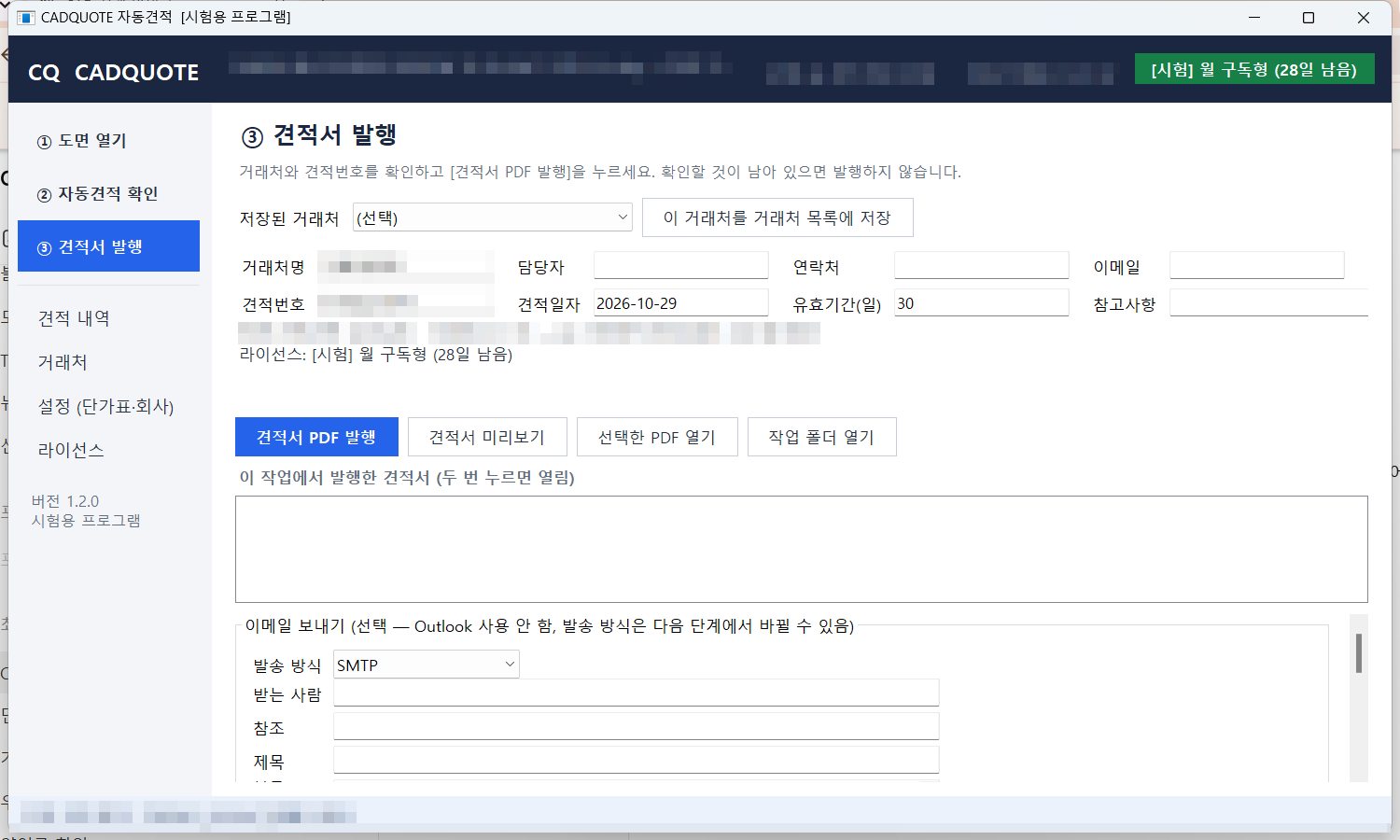
Task: Click the 유효기간(일) field showing 30
Action: (981, 303)
